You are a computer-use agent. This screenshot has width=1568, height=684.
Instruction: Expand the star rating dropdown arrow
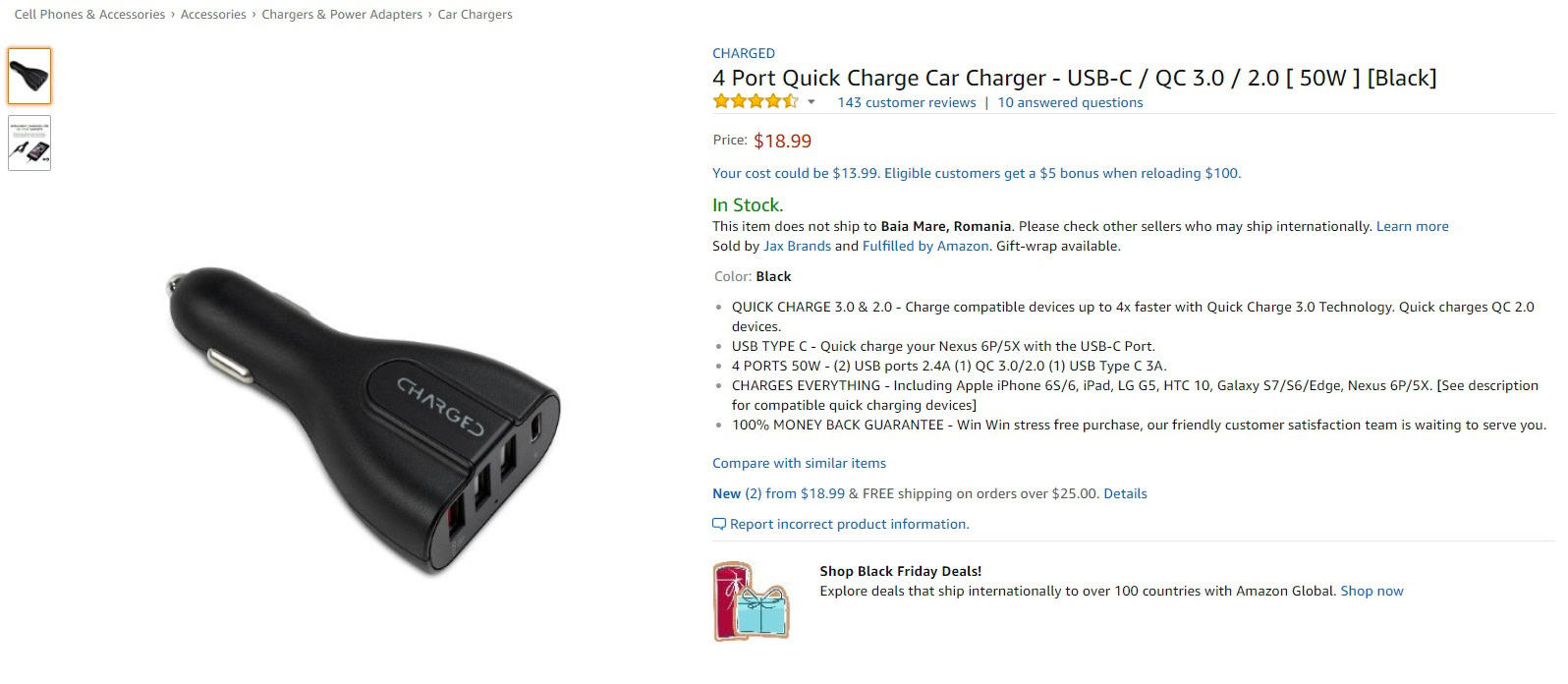[x=812, y=102]
